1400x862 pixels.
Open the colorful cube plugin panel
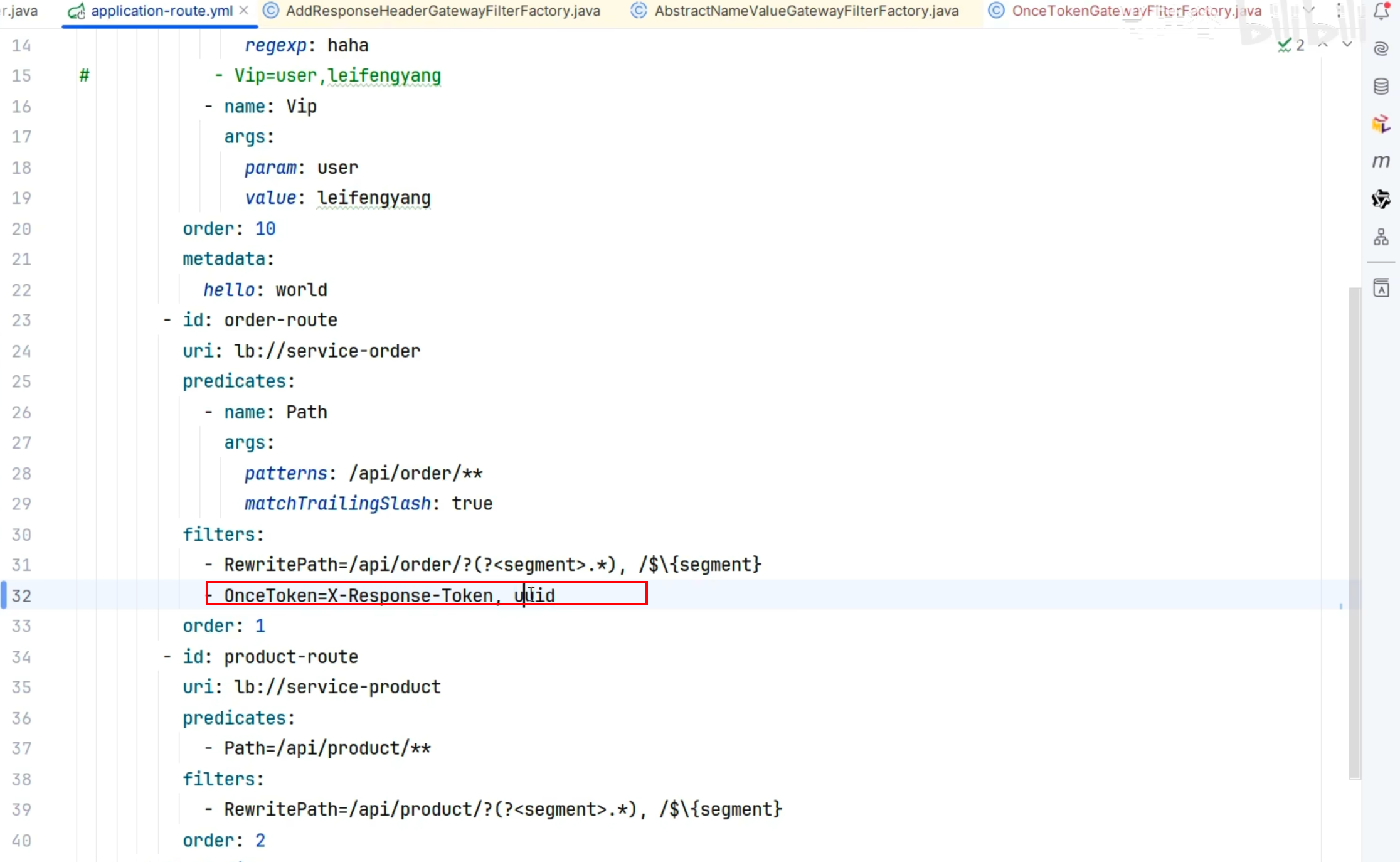coord(1381,124)
